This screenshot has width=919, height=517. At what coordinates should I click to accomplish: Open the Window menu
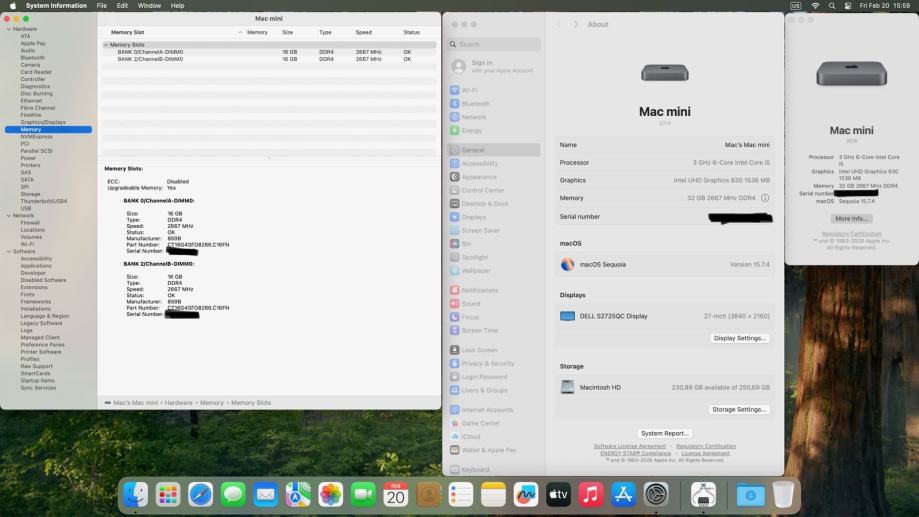pyautogui.click(x=149, y=5)
